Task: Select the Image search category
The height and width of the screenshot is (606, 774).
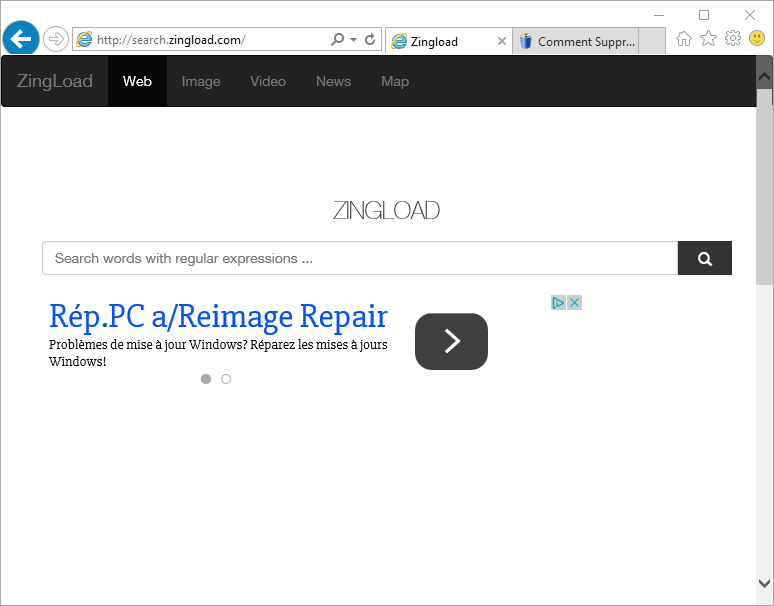Action: point(201,81)
